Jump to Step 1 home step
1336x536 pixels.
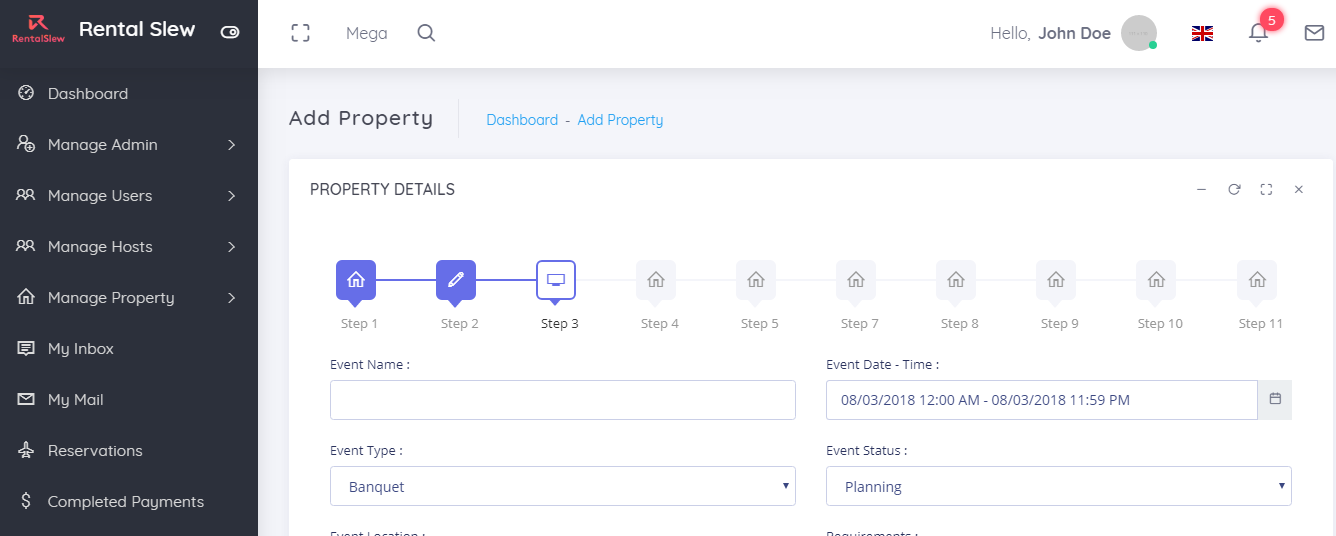pos(356,280)
